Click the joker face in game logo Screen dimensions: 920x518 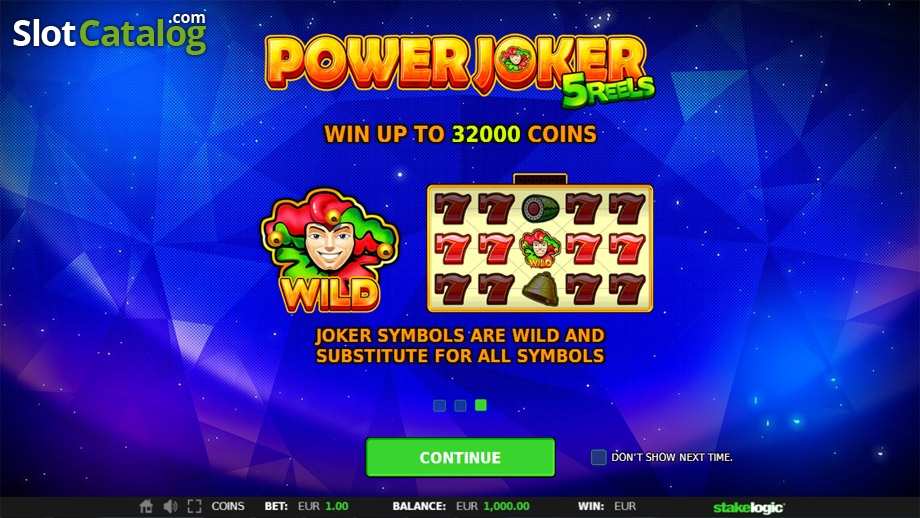tap(515, 59)
